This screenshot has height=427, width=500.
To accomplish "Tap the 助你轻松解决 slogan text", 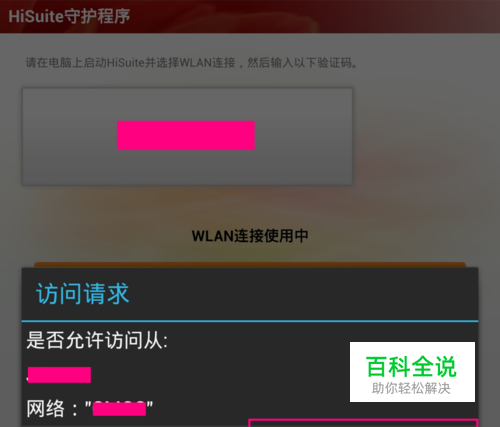I will coord(411,388).
